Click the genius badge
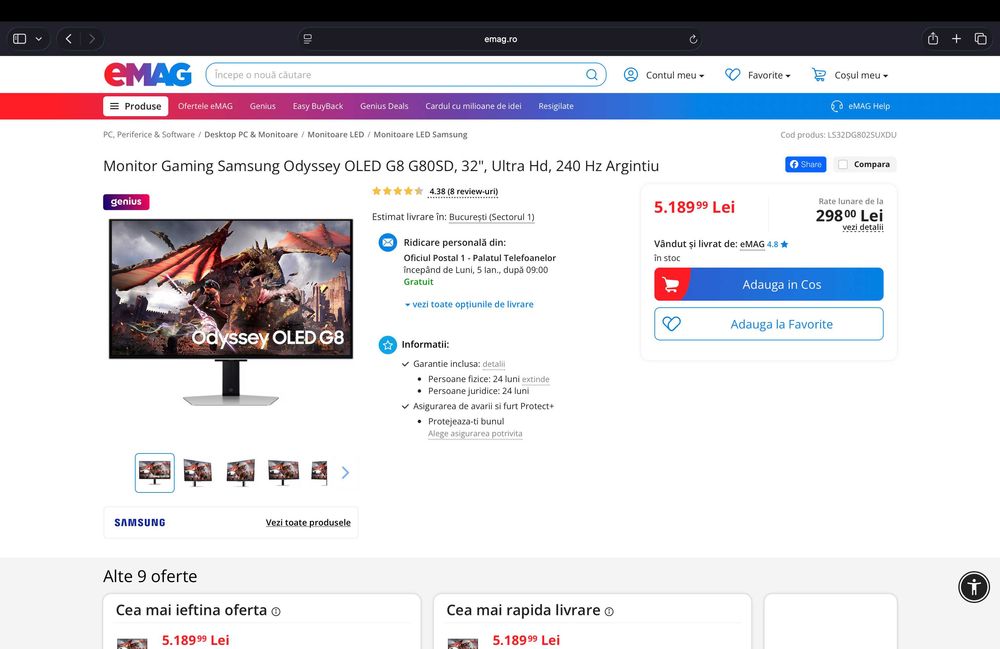Viewport: 1000px width, 649px height. pyautogui.click(x=126, y=201)
